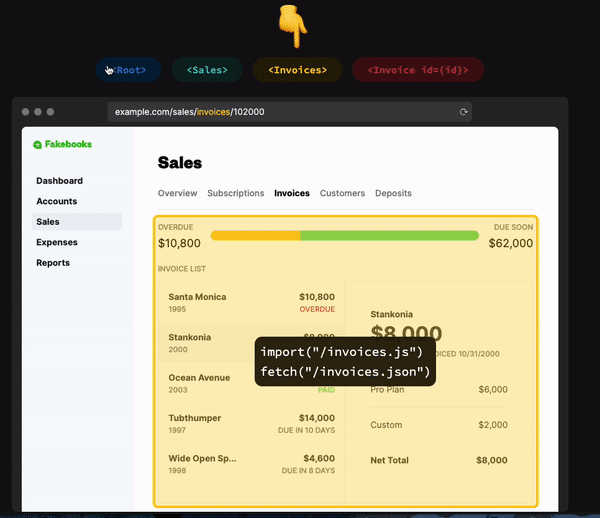This screenshot has height=518, width=600.
Task: Click the DUE IN 10 DAYS status
Action: coord(307,430)
